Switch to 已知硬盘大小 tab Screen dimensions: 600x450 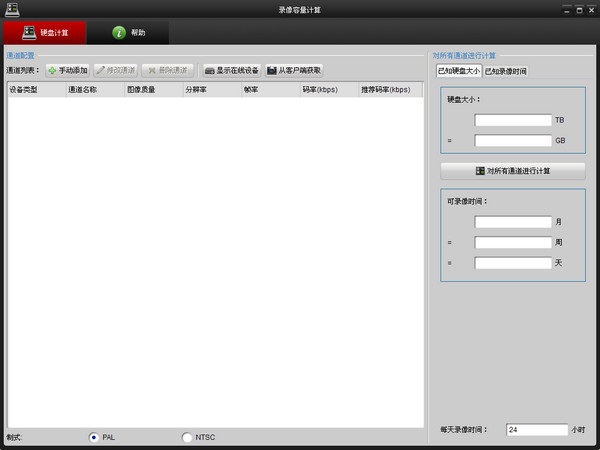click(459, 71)
